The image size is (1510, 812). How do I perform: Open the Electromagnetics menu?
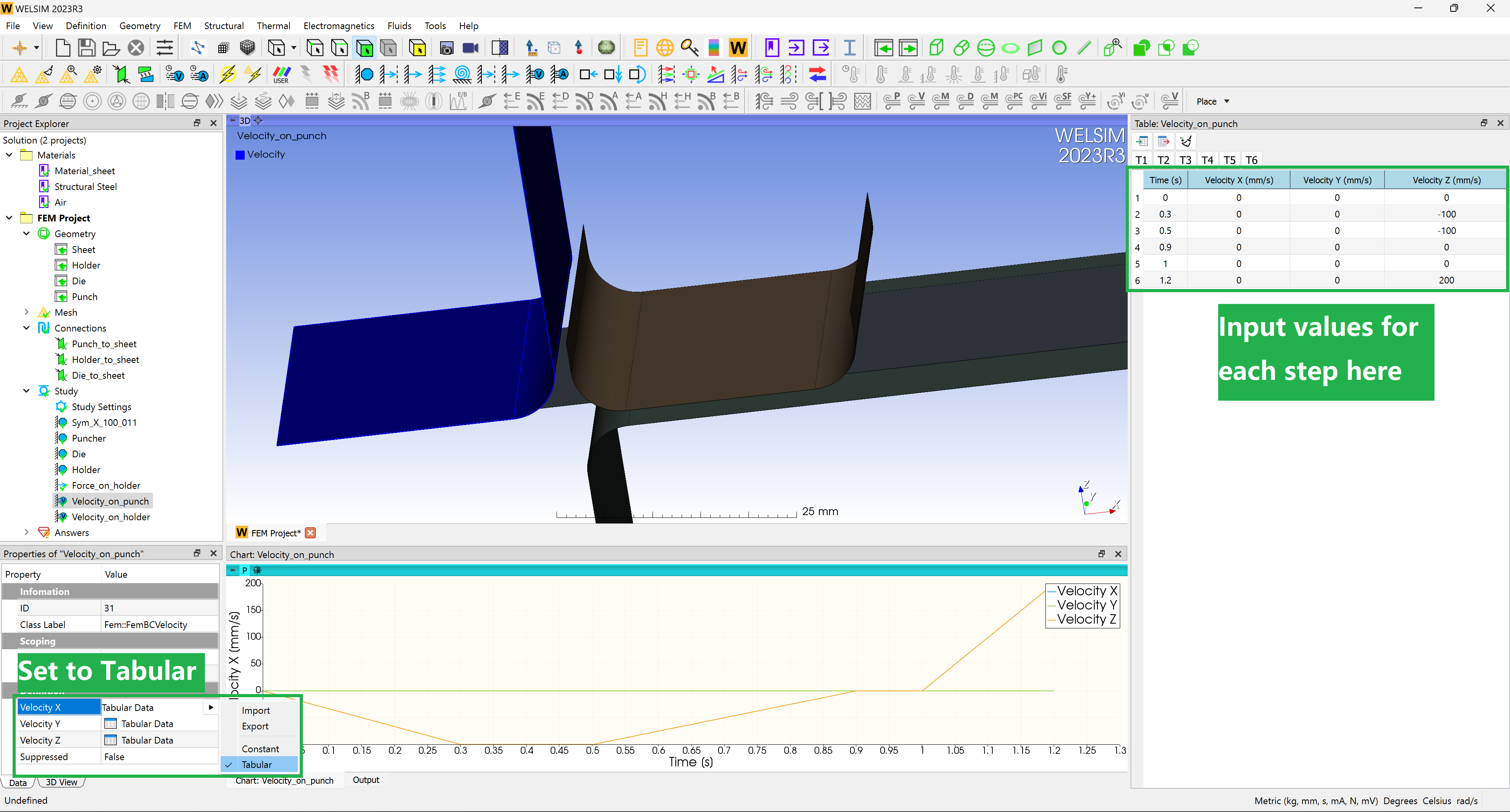coord(339,25)
